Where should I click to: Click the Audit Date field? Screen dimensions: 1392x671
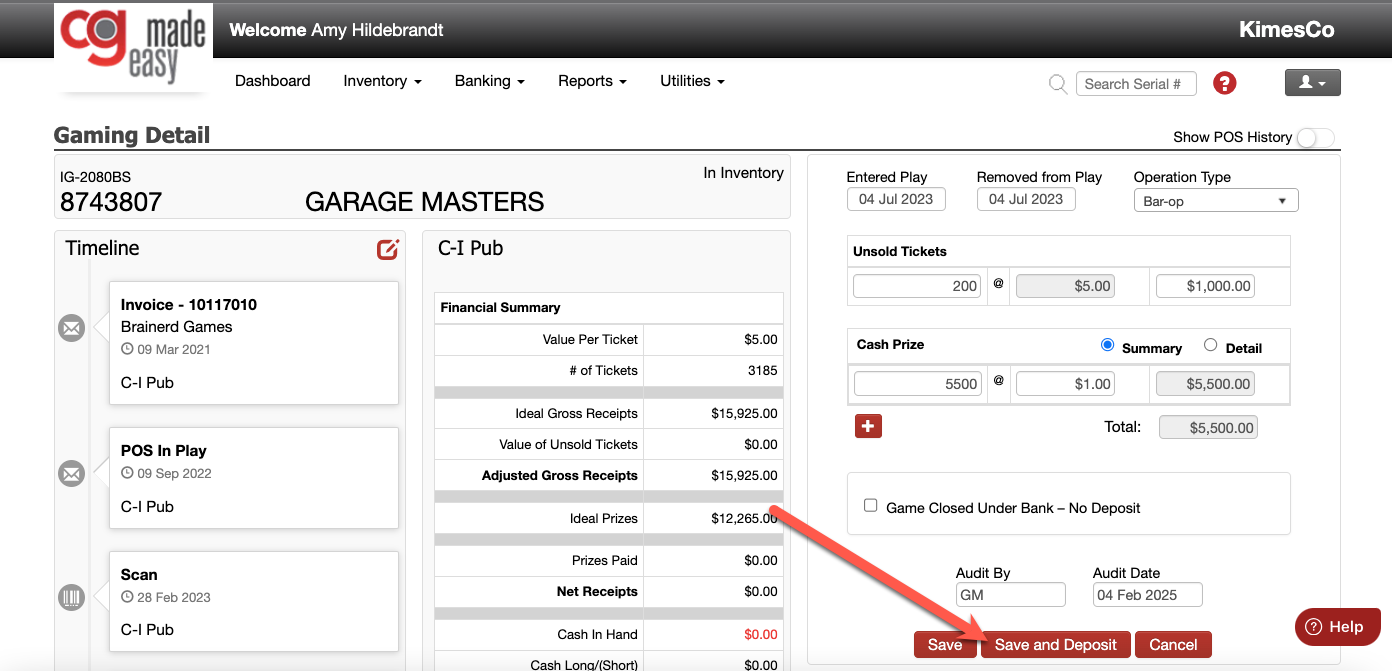pos(1148,595)
